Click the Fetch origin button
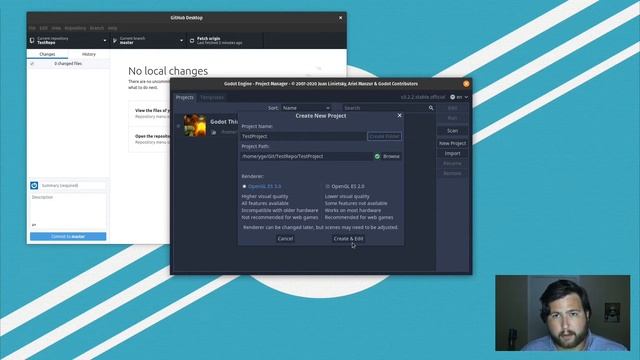The height and width of the screenshot is (360, 640). [x=224, y=40]
